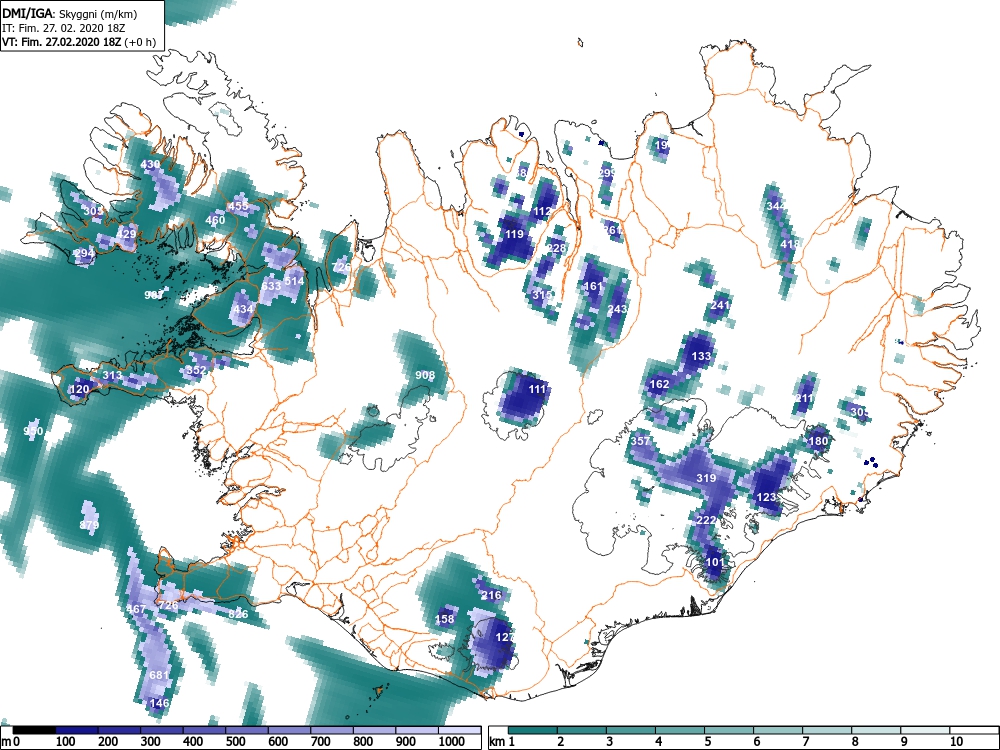Click visibility value 950 over the sea
This screenshot has height=750, width=1000.
(x=33, y=431)
